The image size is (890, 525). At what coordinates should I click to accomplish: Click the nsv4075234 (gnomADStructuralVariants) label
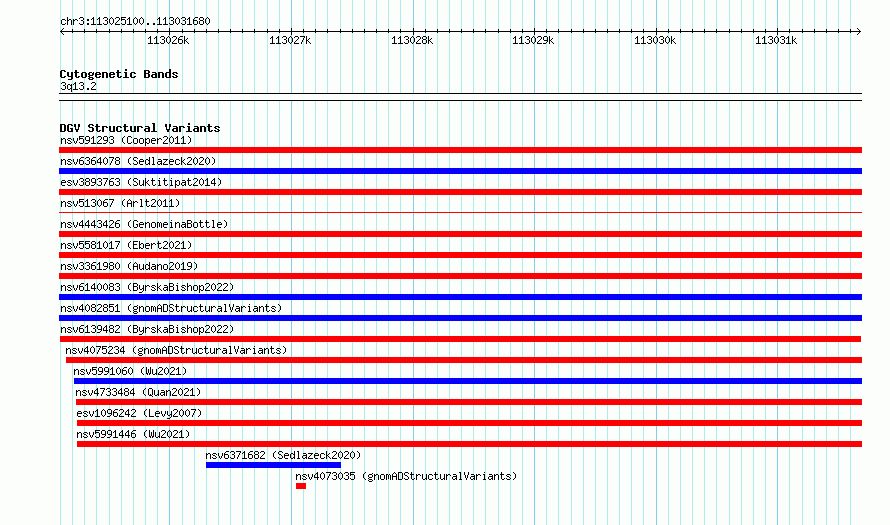click(x=176, y=350)
